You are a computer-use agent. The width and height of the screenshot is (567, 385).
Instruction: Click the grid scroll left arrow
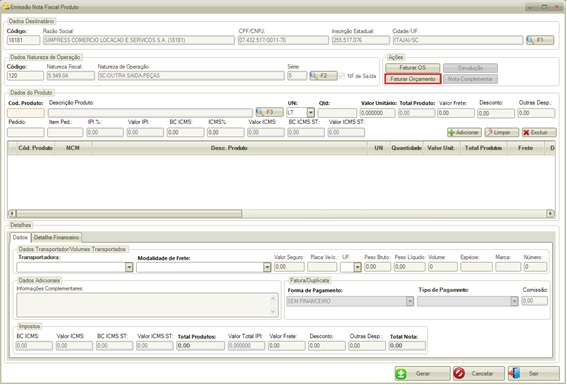pyautogui.click(x=12, y=213)
